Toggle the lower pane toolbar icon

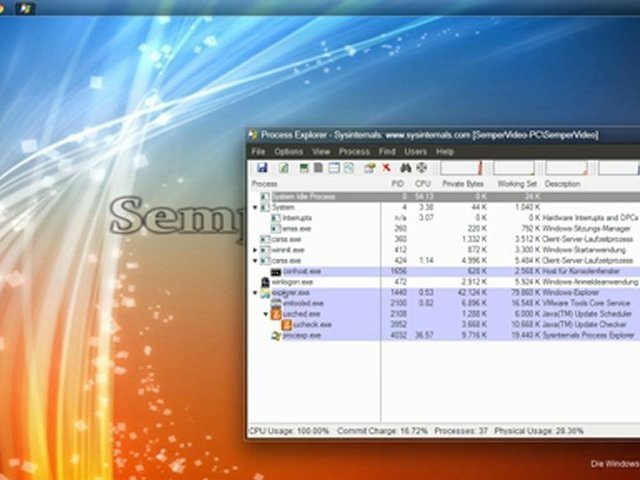point(334,168)
